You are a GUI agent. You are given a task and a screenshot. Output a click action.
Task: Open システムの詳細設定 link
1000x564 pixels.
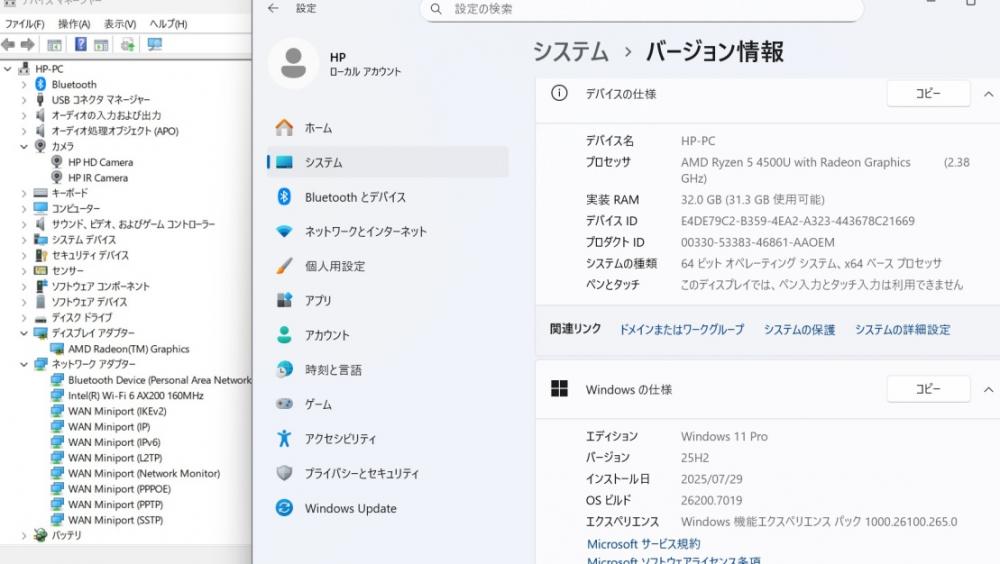pos(902,330)
